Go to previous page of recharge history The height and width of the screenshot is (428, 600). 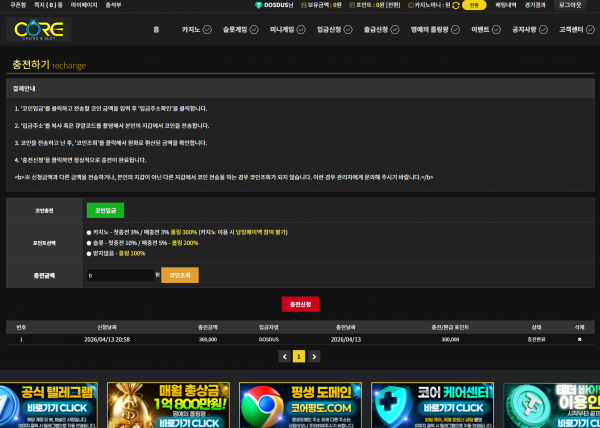coord(284,355)
